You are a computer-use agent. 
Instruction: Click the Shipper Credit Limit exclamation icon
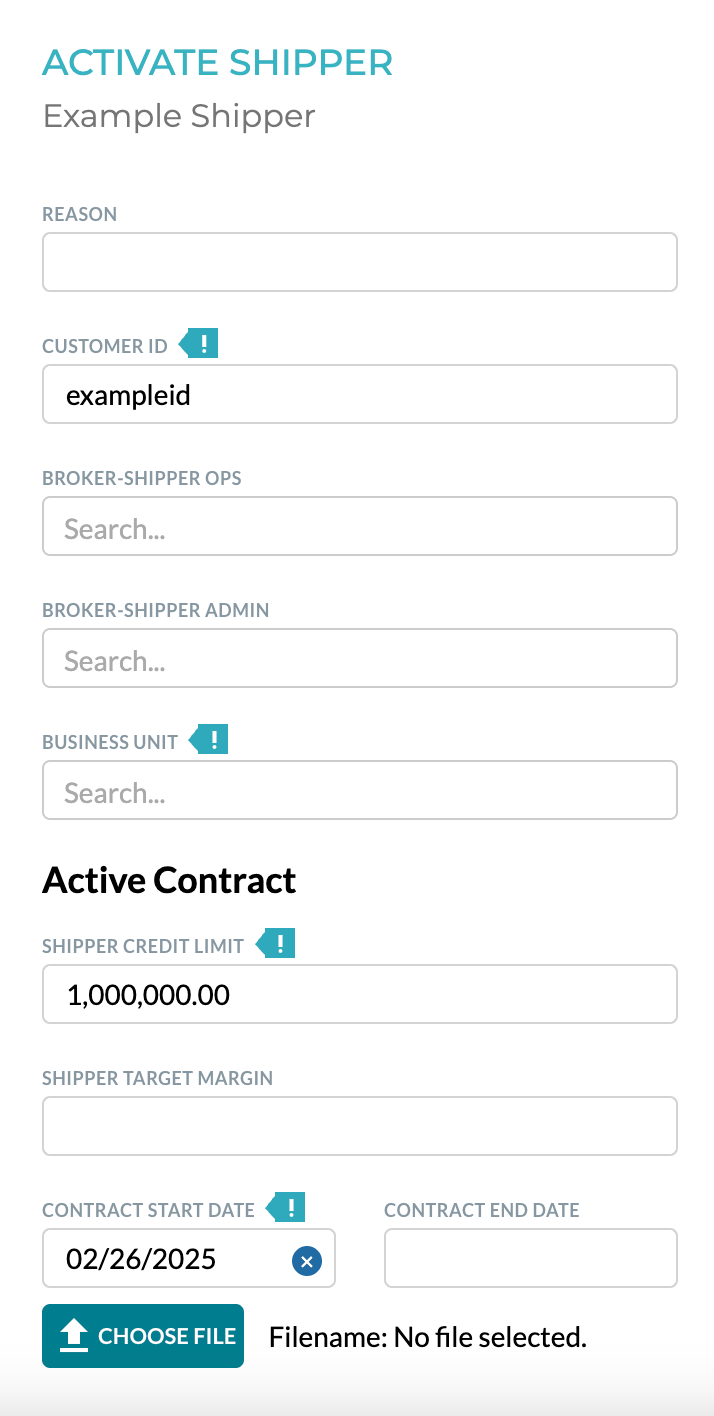[x=276, y=943]
